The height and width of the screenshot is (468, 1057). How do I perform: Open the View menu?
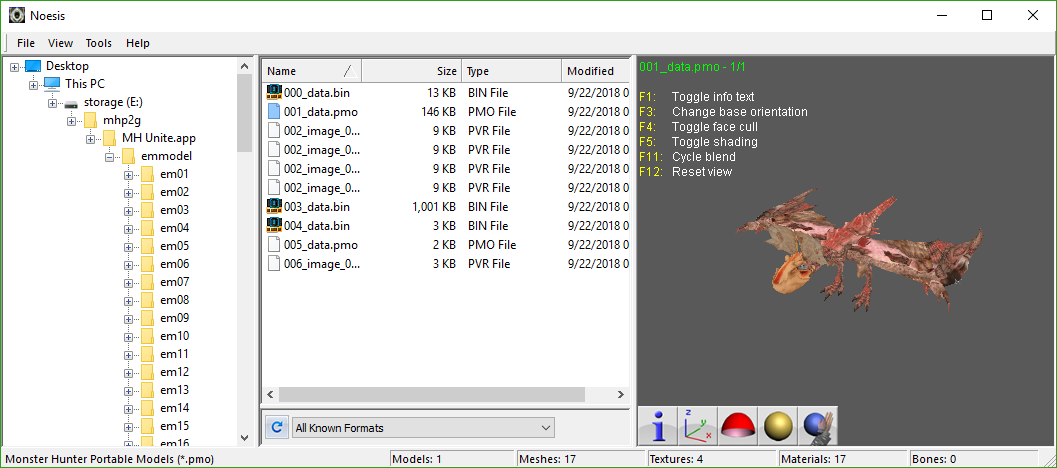pos(60,43)
